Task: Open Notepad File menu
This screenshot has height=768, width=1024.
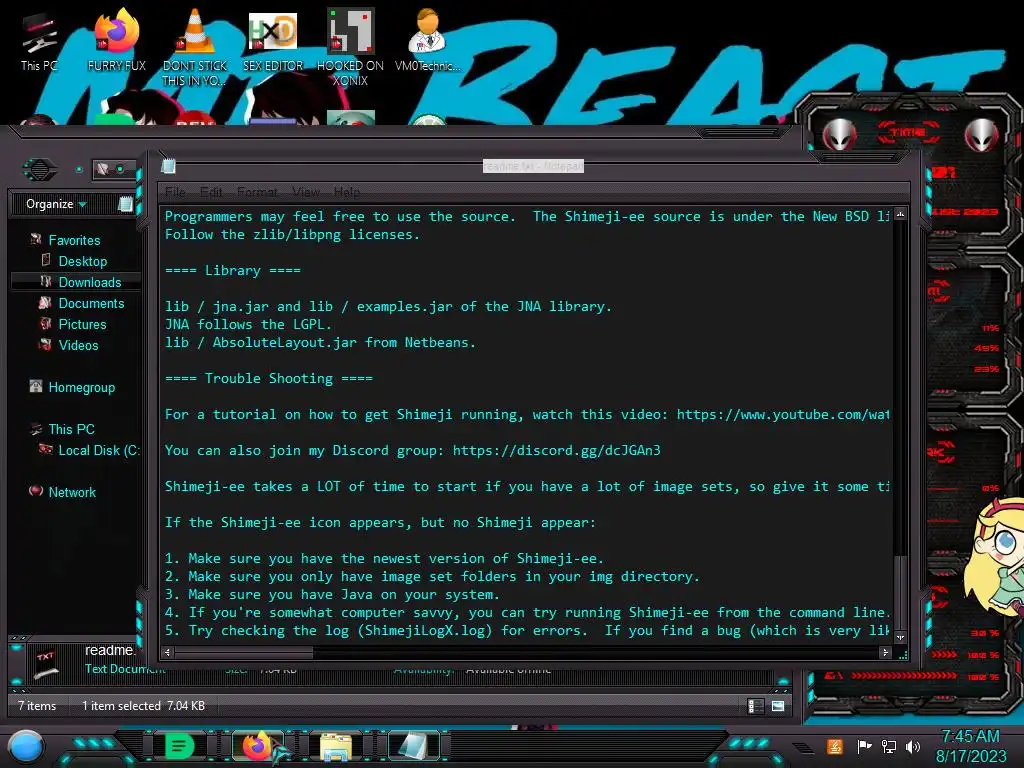Action: (x=175, y=192)
